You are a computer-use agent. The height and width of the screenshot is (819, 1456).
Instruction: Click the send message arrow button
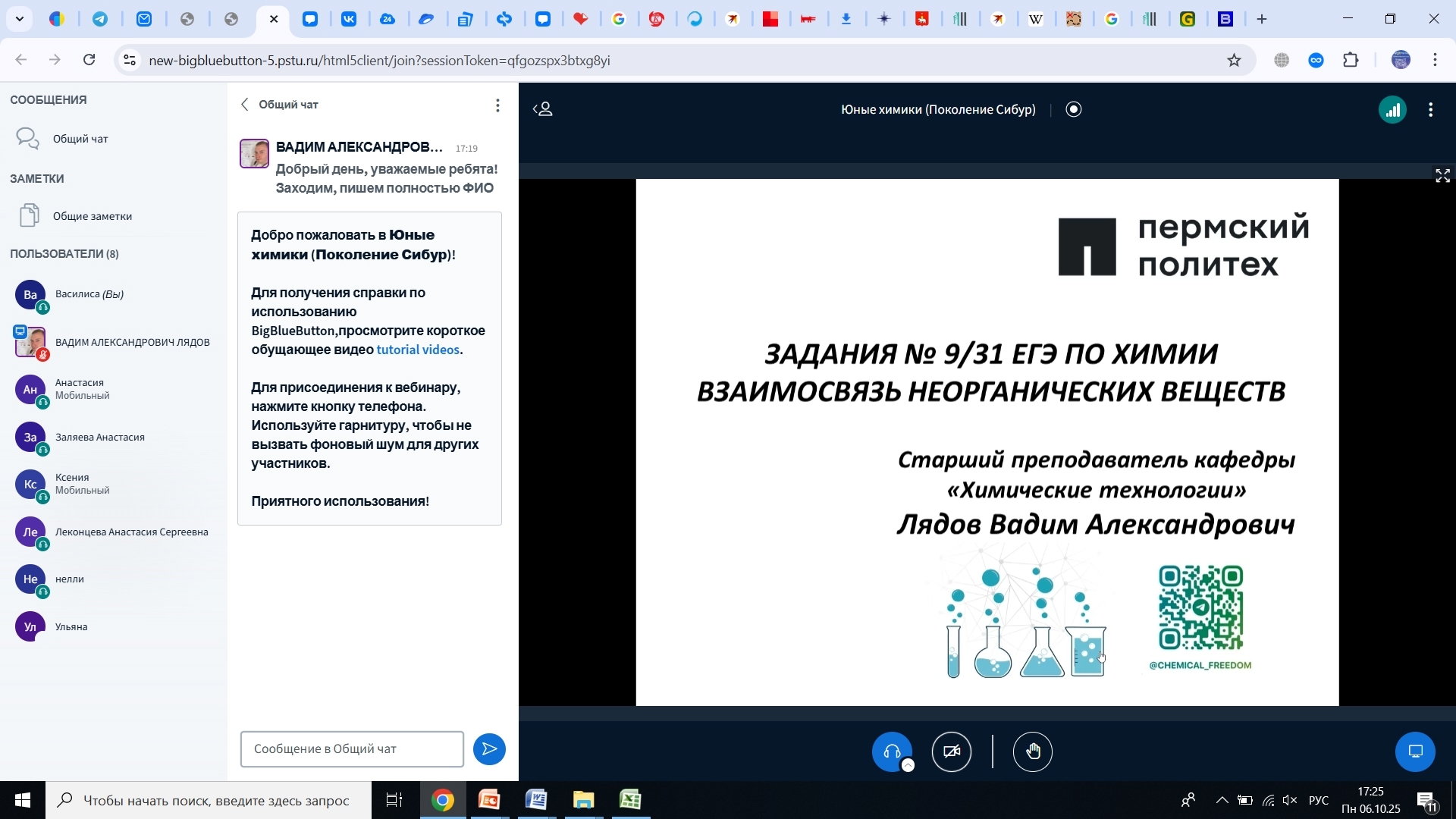coord(489,749)
